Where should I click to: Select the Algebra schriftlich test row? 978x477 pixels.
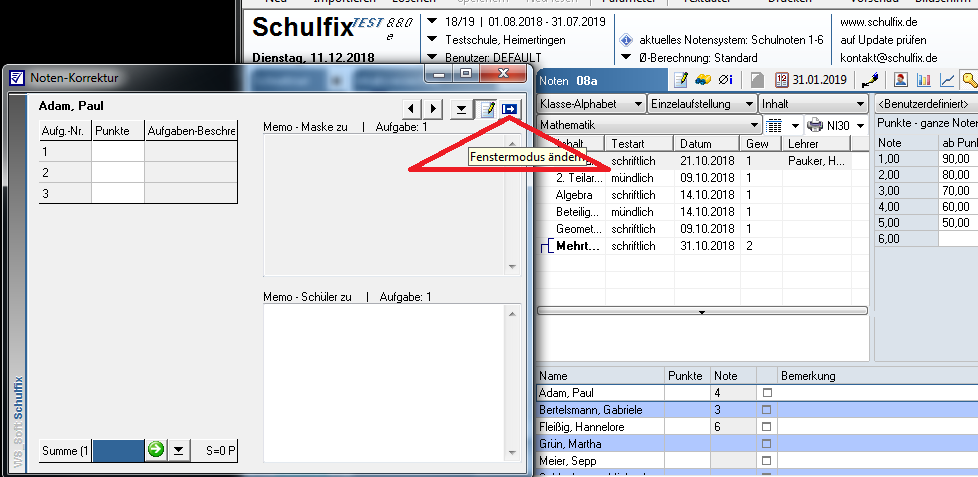click(702, 195)
